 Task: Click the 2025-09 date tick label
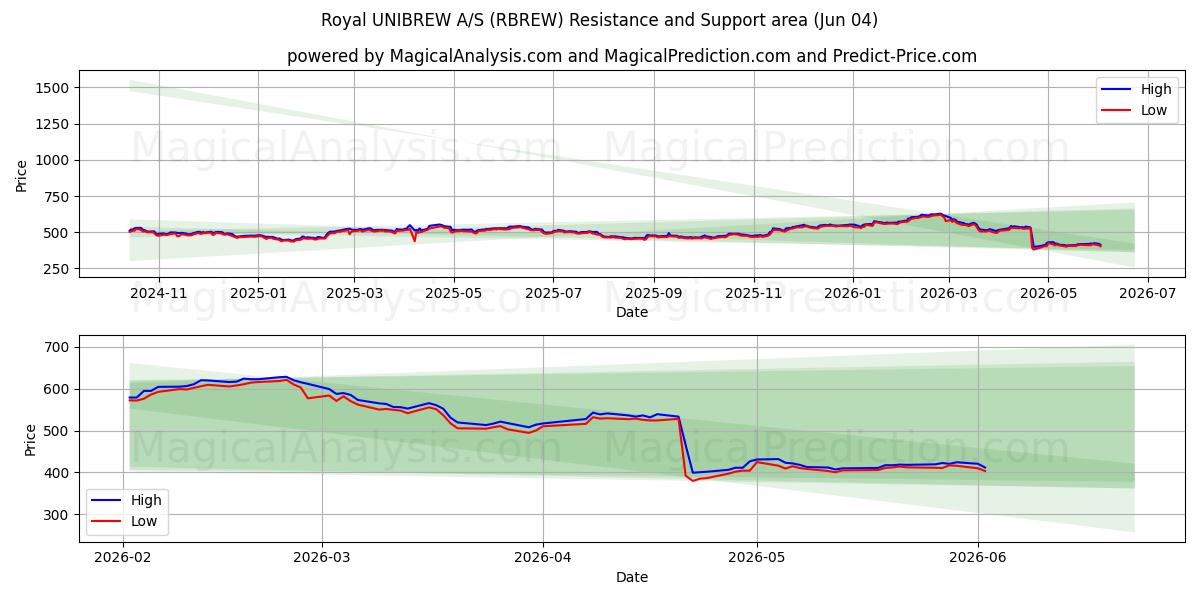click(654, 294)
